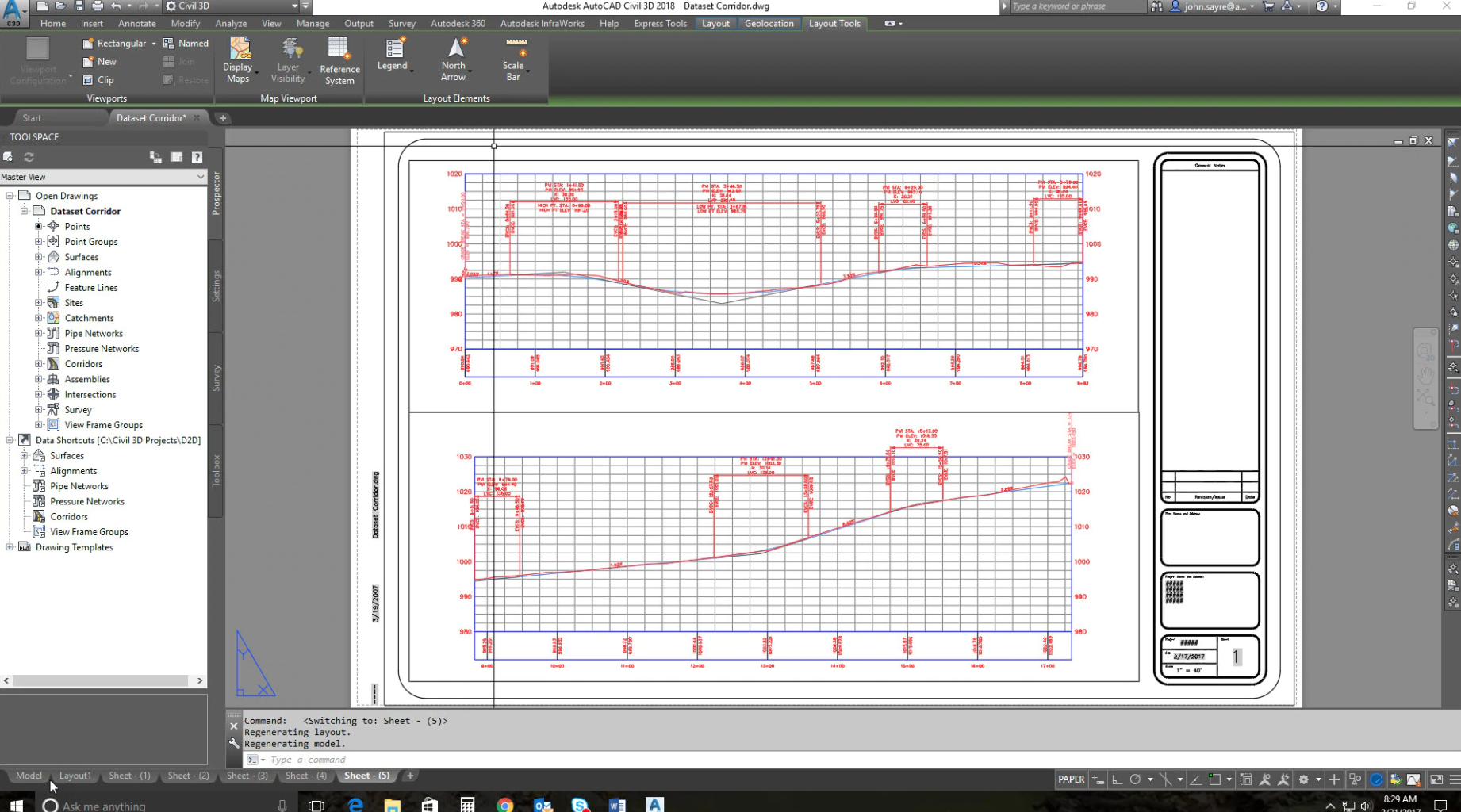Toggle snap mode in the status bar
The image size is (1461, 812).
click(1098, 779)
